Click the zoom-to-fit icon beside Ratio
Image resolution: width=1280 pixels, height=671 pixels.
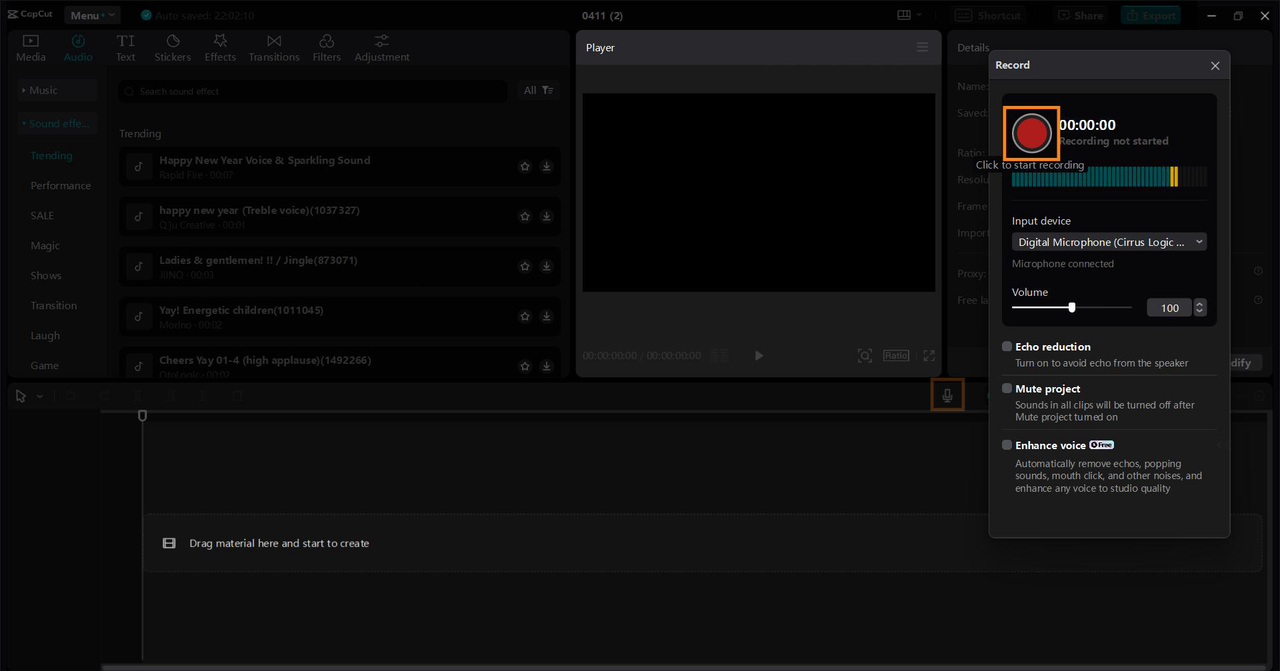click(865, 355)
